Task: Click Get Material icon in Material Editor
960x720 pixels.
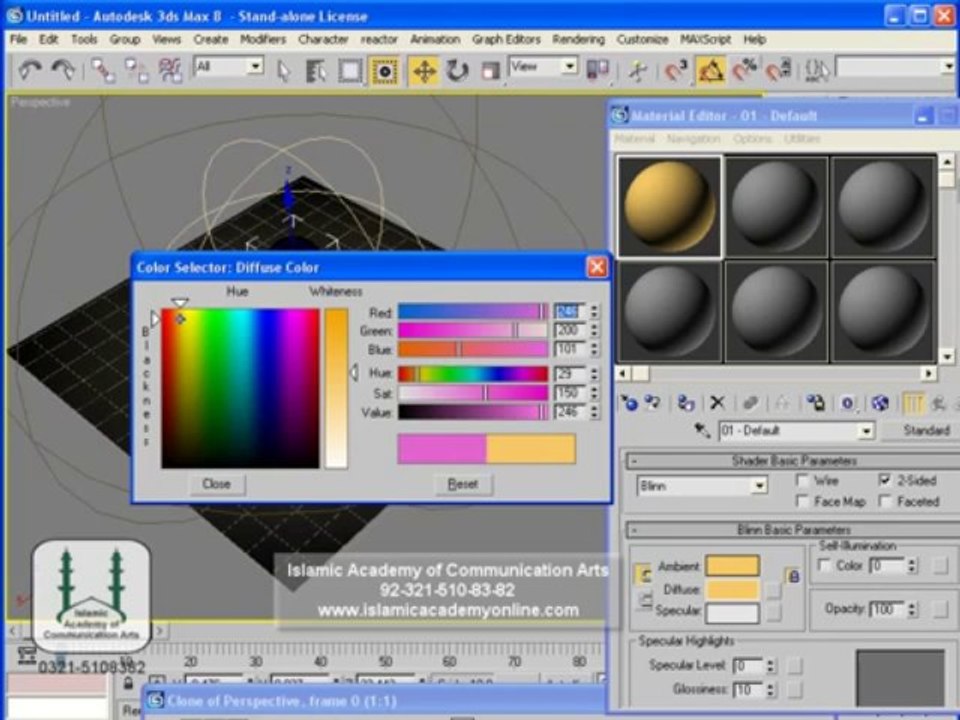Action: pos(629,403)
